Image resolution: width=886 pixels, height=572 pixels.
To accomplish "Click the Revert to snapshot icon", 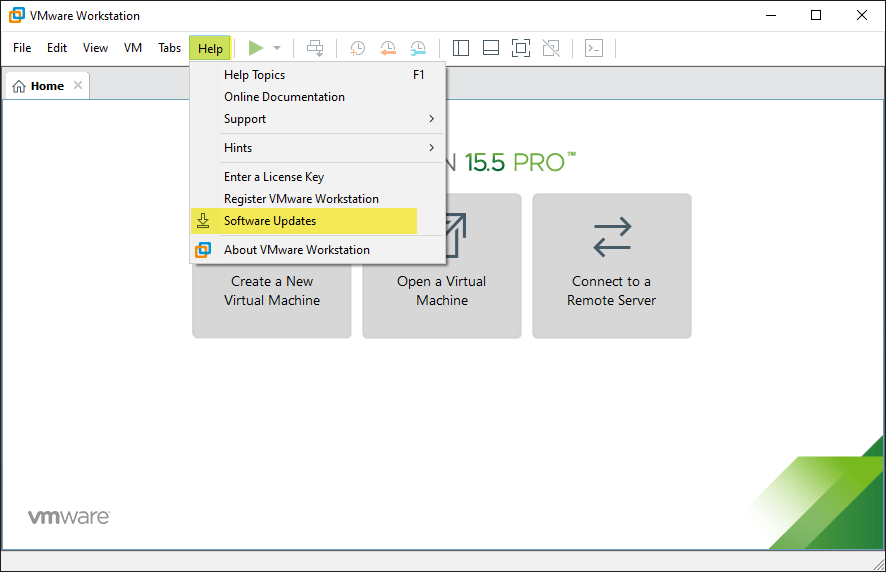I will click(388, 48).
